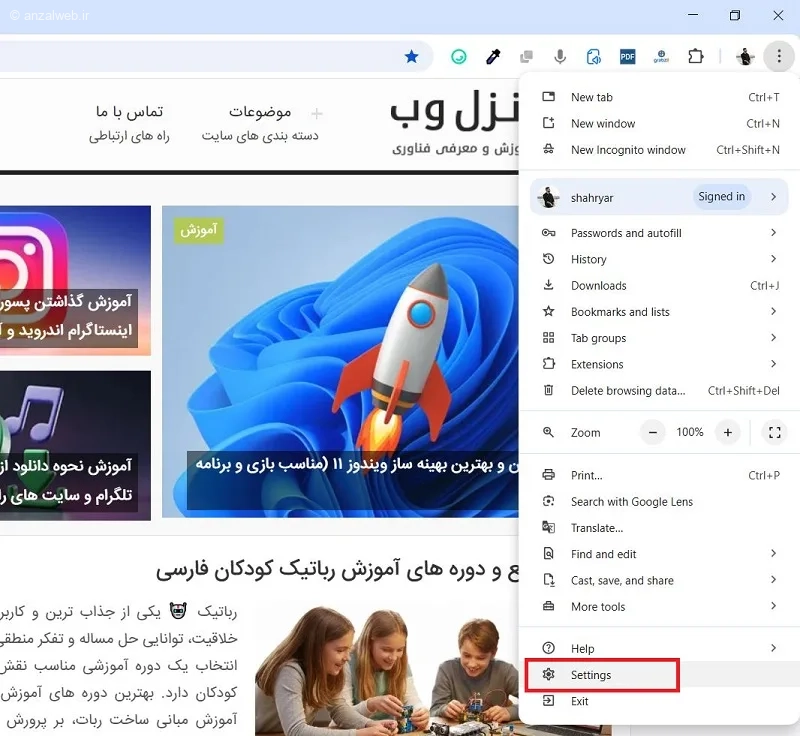Increase zoom with the plus button
The image size is (800, 736).
pos(728,433)
